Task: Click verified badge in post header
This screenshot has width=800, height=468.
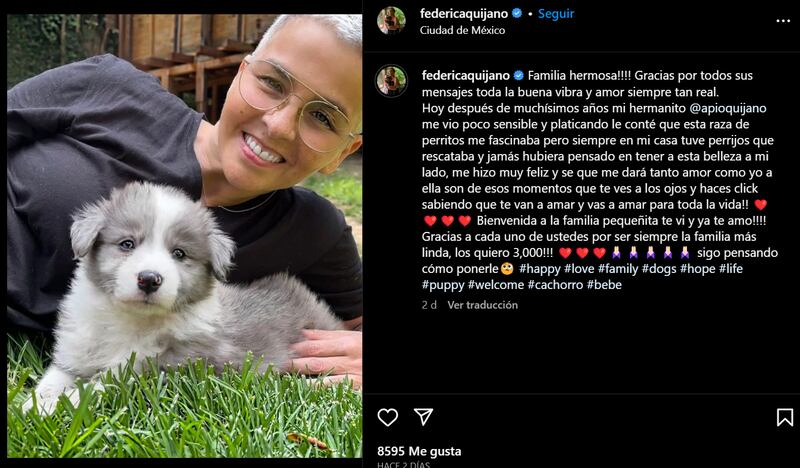Action: [517, 13]
